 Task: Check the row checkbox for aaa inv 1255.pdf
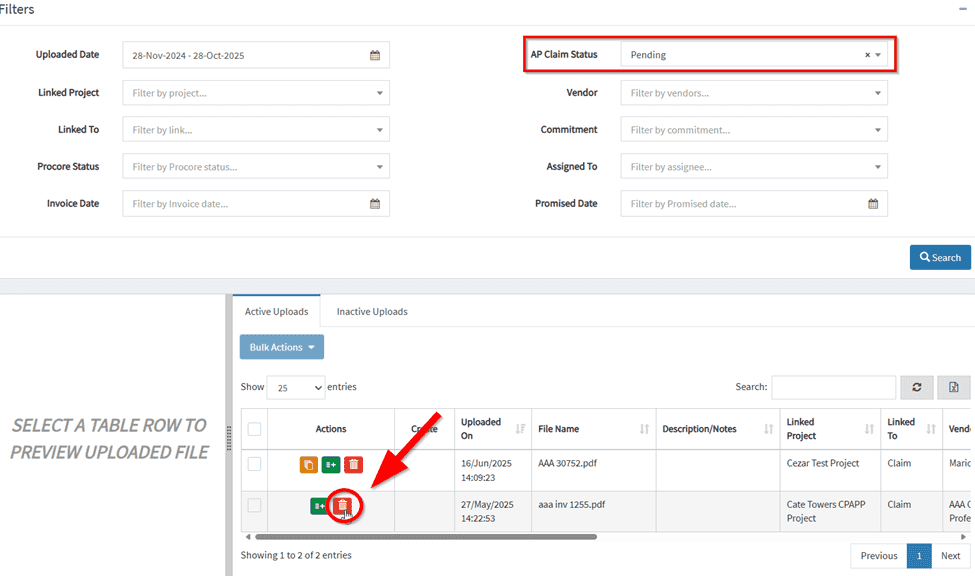tap(254, 506)
